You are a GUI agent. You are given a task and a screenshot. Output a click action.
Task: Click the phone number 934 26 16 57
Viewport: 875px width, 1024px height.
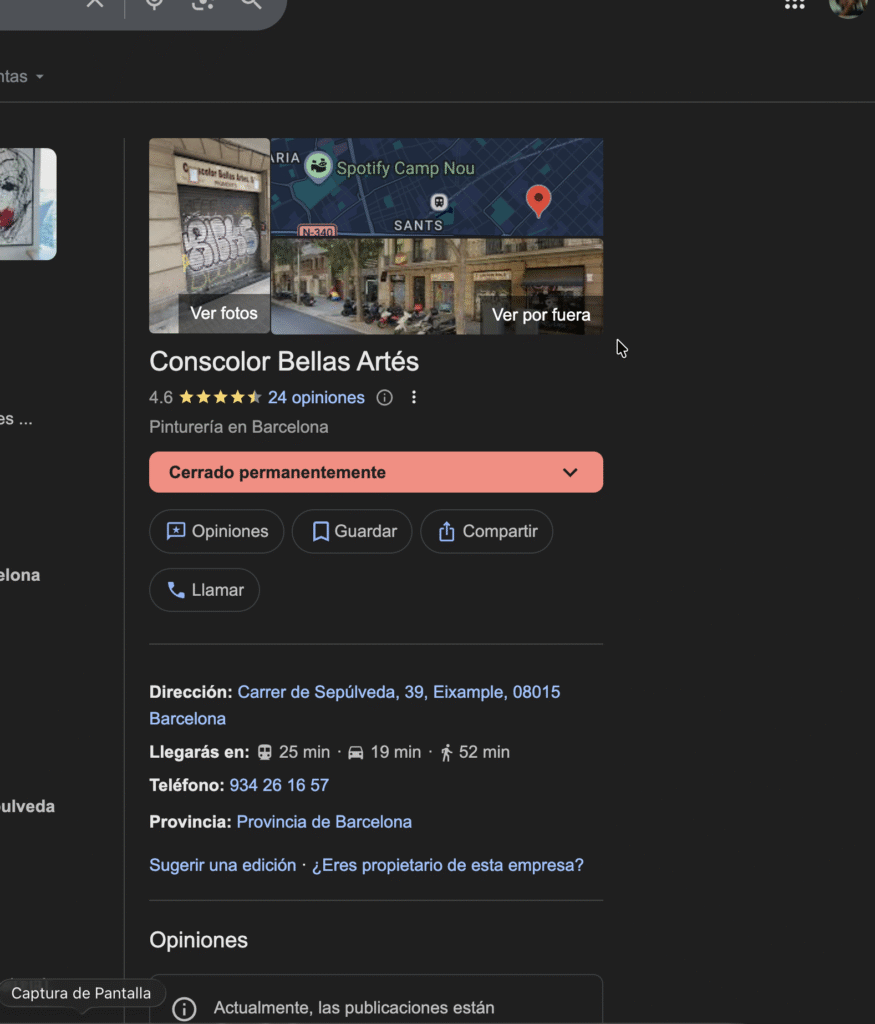[x=279, y=786]
